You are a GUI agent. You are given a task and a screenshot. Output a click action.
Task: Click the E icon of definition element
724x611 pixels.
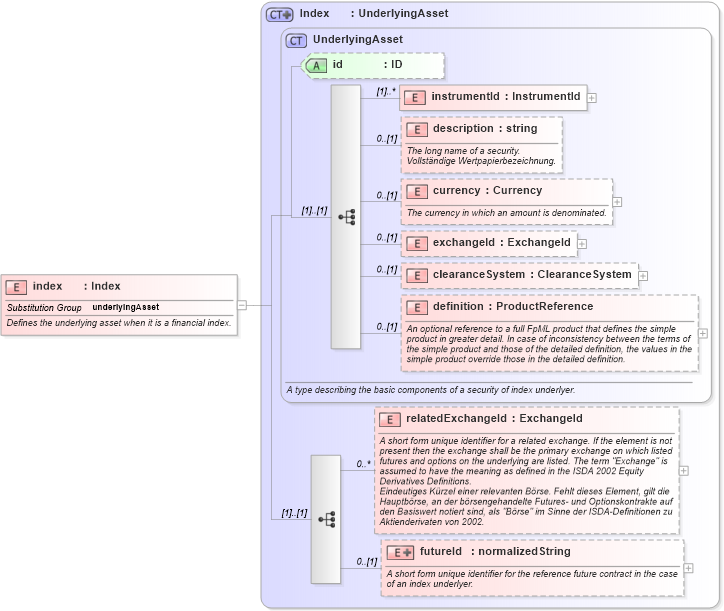417,308
